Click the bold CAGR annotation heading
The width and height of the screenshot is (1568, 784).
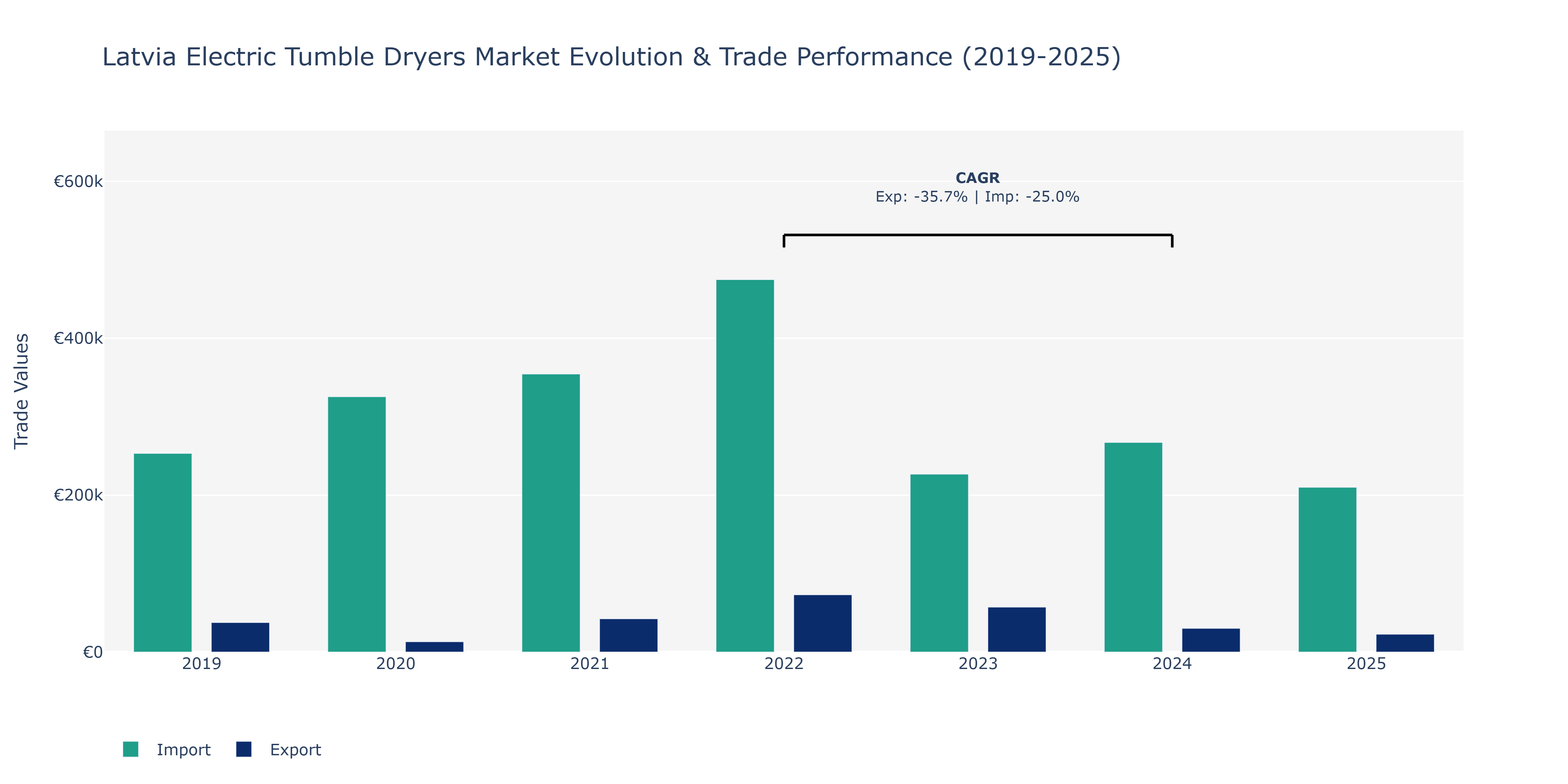pyautogui.click(x=978, y=178)
